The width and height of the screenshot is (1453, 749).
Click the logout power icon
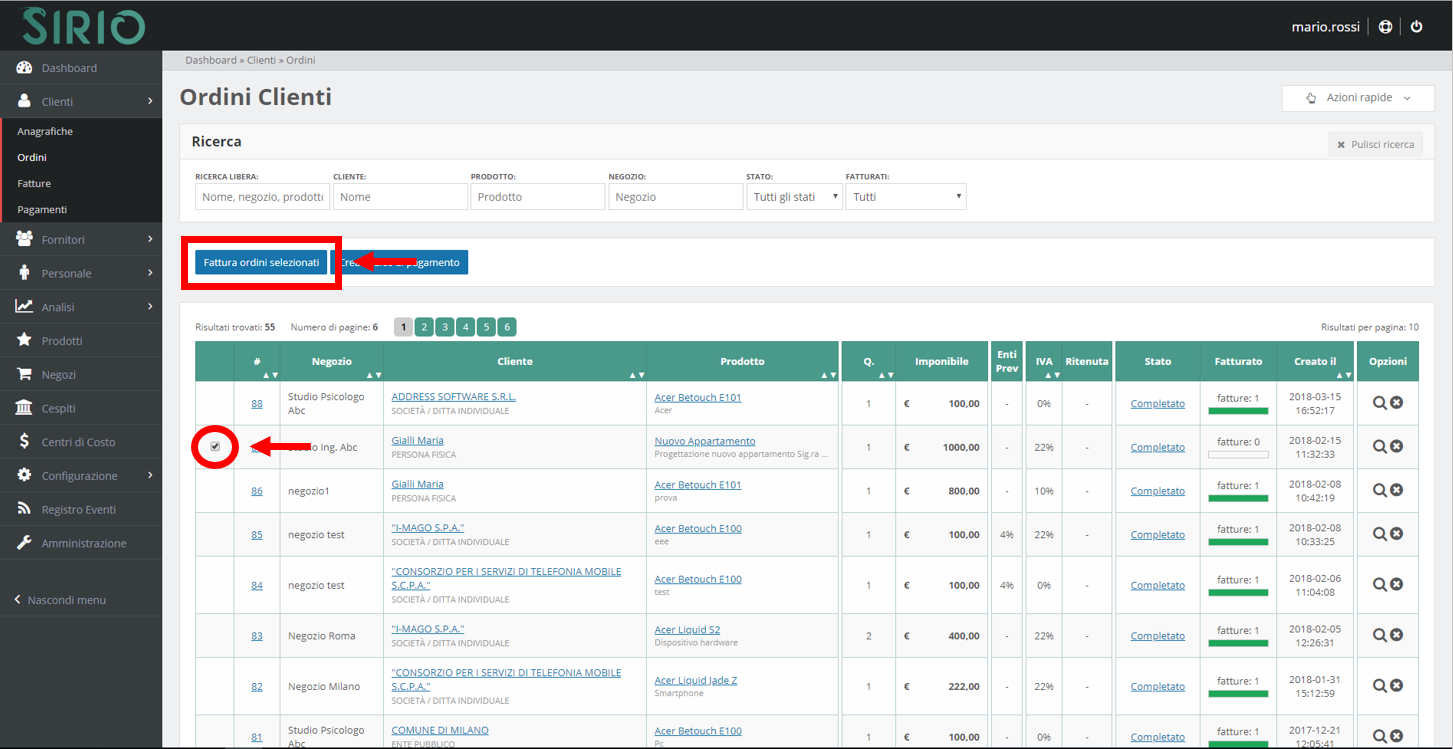[1416, 27]
